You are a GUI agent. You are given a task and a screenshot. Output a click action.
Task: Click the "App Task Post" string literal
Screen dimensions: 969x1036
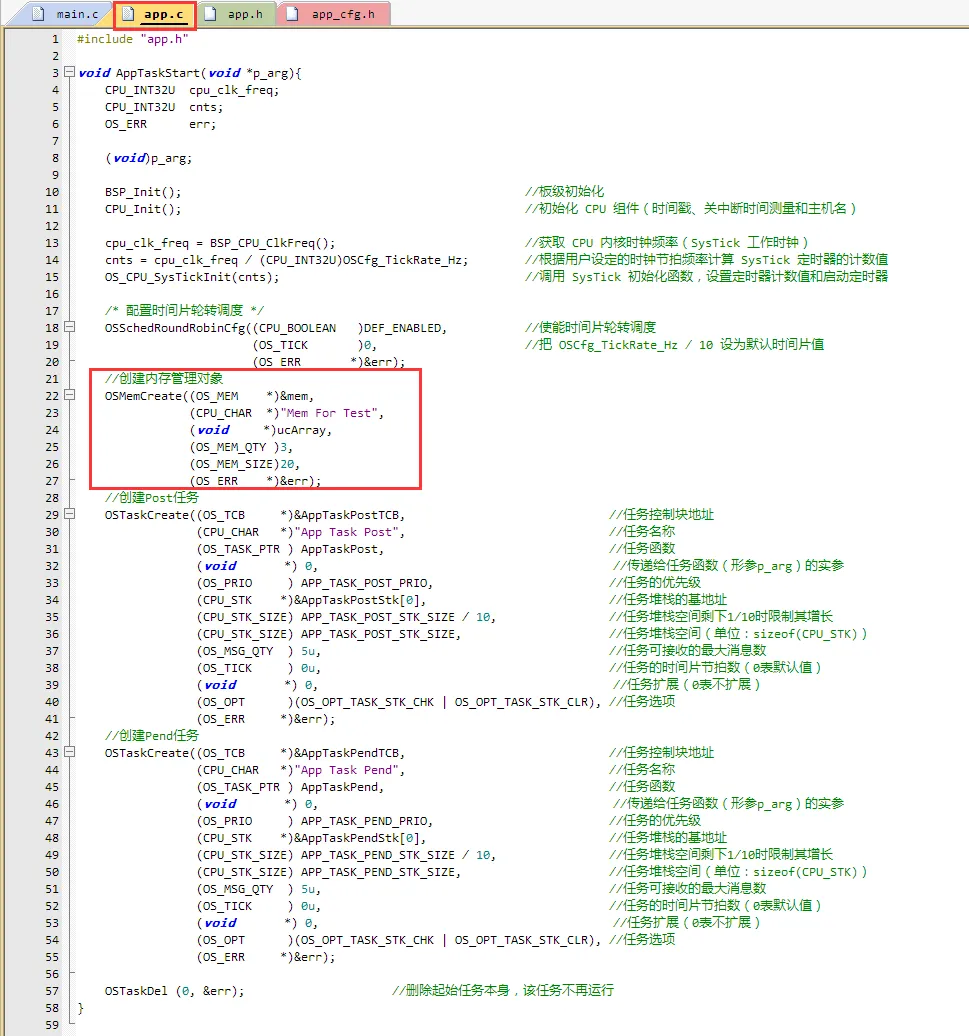349,532
